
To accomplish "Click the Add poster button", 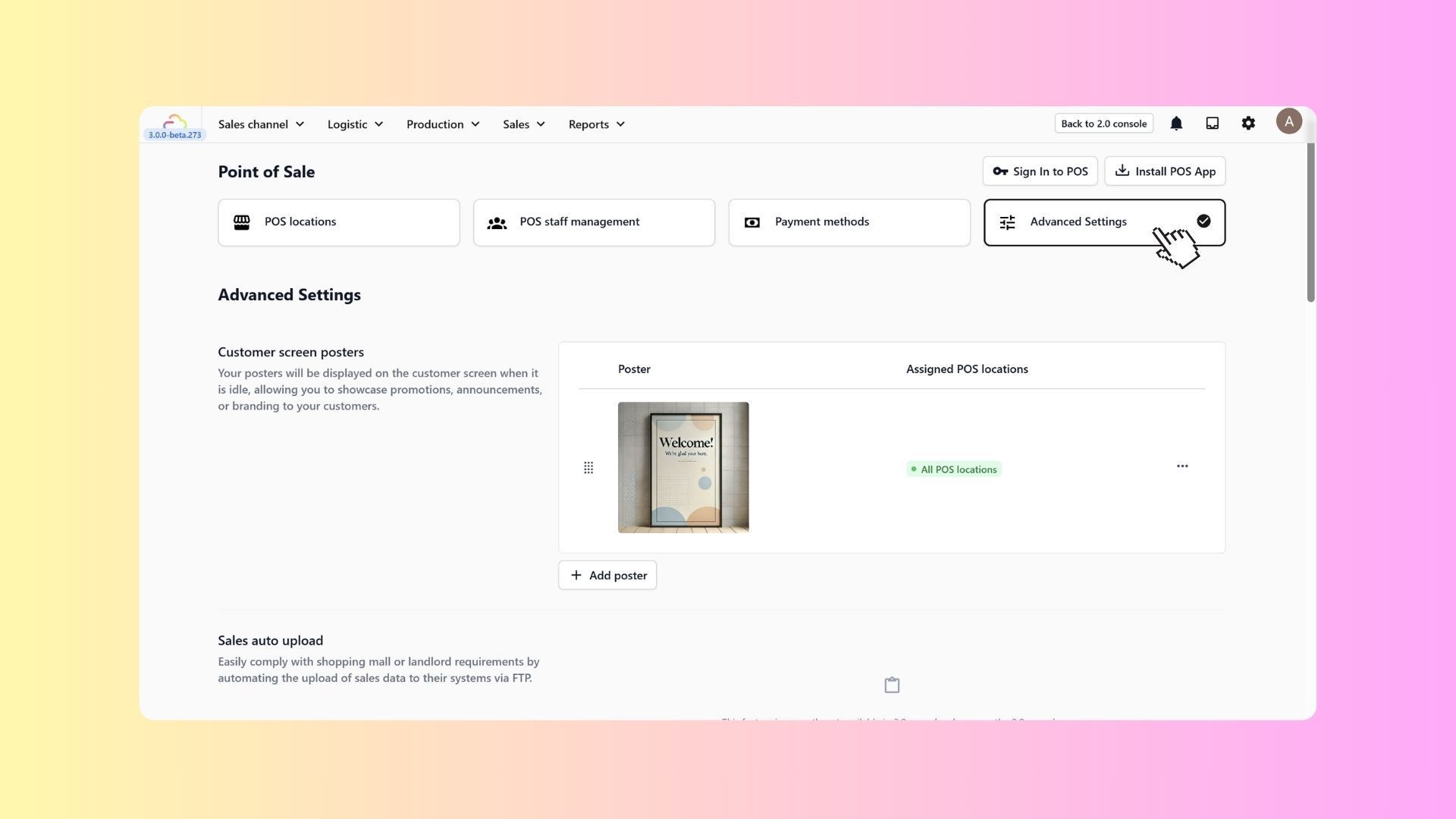I will pos(607,576).
